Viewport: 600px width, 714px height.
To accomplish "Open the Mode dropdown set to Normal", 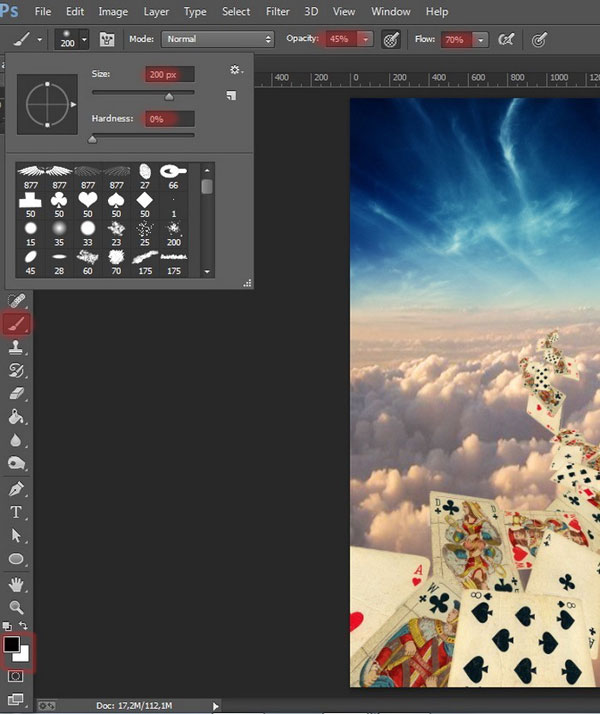I will (218, 39).
